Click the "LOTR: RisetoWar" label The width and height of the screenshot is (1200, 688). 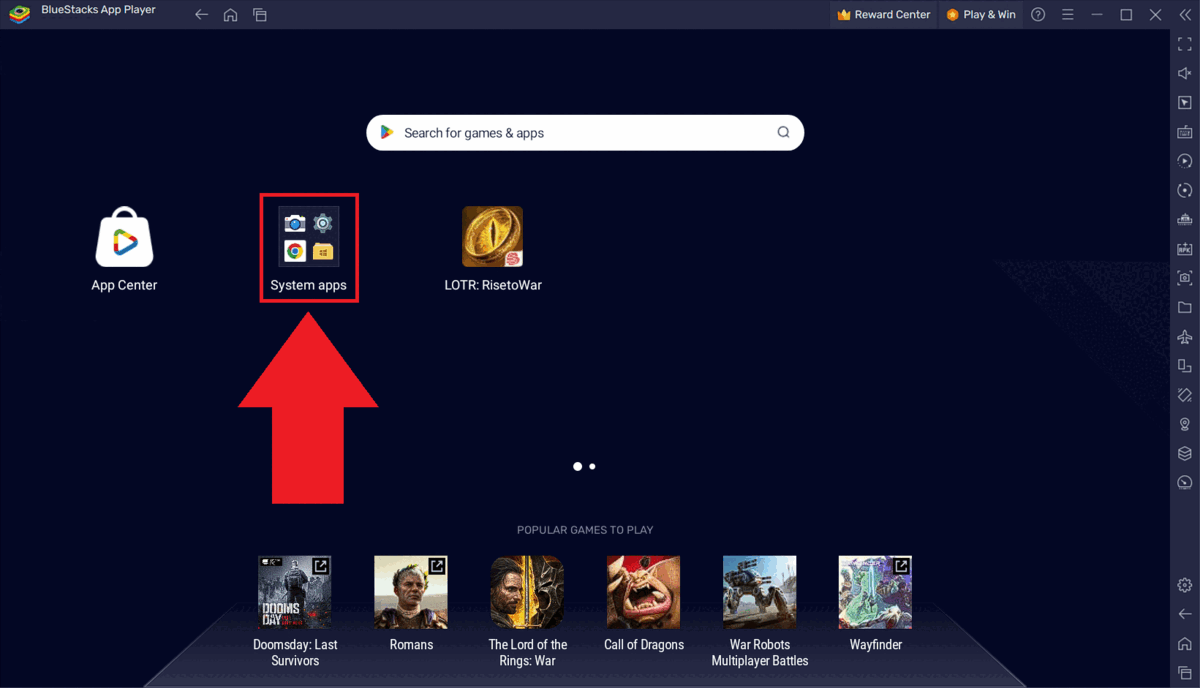[493, 285]
